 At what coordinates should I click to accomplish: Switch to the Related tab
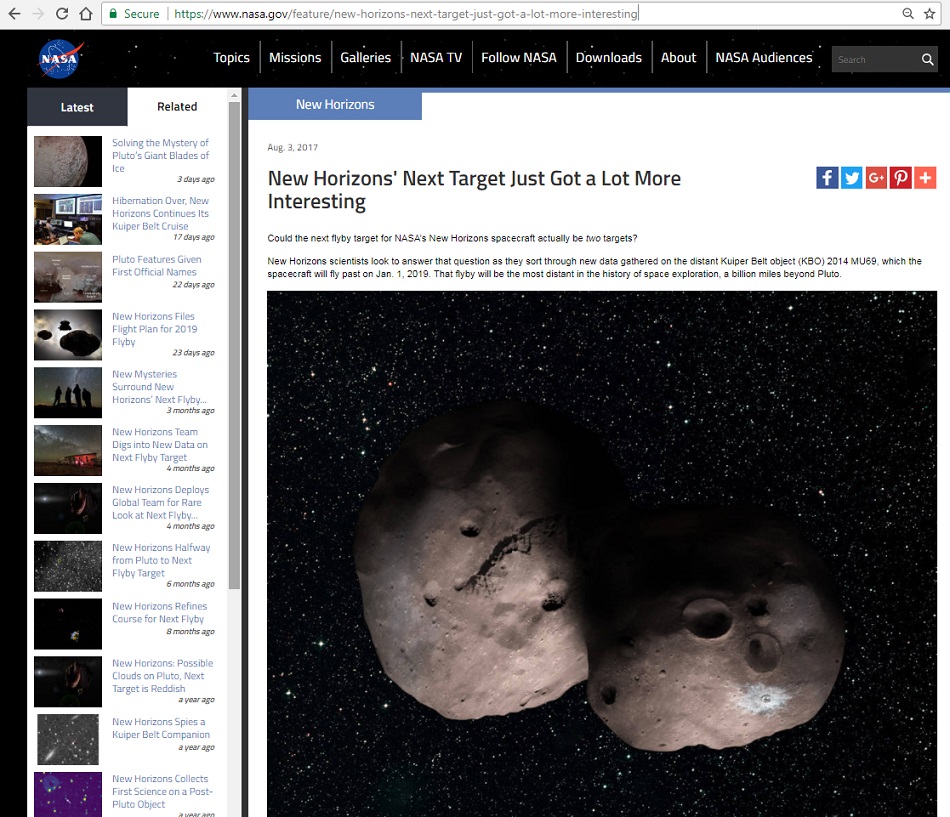177,107
